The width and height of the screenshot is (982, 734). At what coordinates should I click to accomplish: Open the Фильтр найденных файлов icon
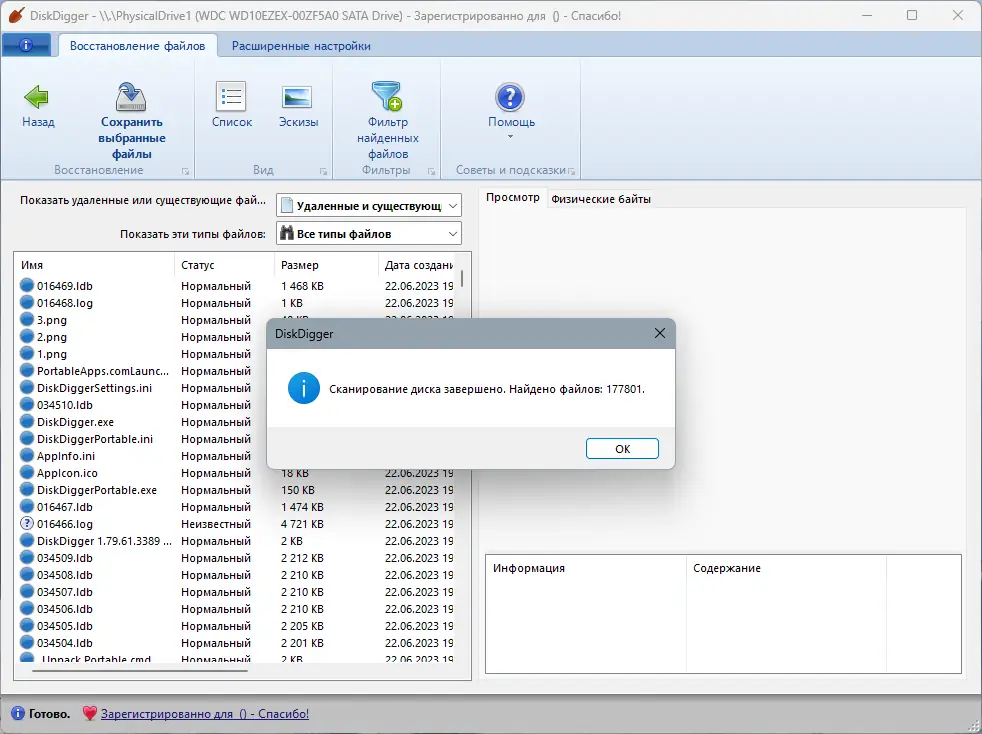[388, 96]
